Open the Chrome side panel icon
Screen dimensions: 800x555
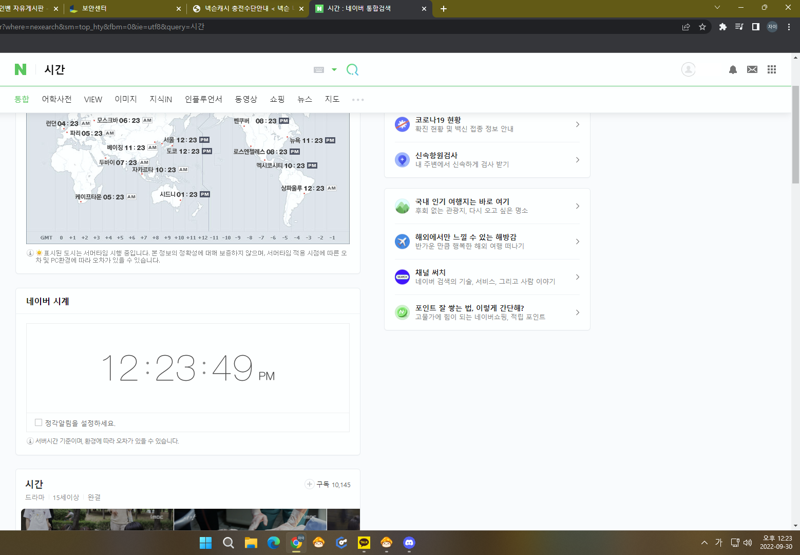point(756,27)
